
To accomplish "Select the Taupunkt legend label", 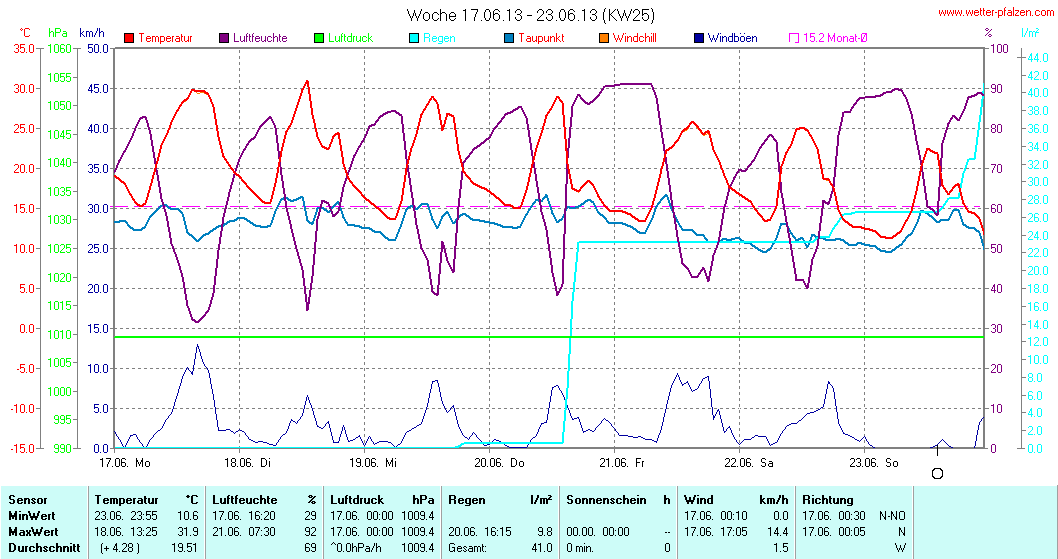I will (x=541, y=38).
